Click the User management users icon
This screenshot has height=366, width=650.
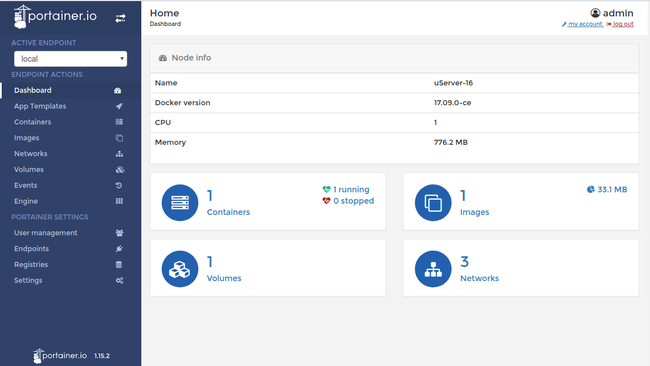[119, 233]
